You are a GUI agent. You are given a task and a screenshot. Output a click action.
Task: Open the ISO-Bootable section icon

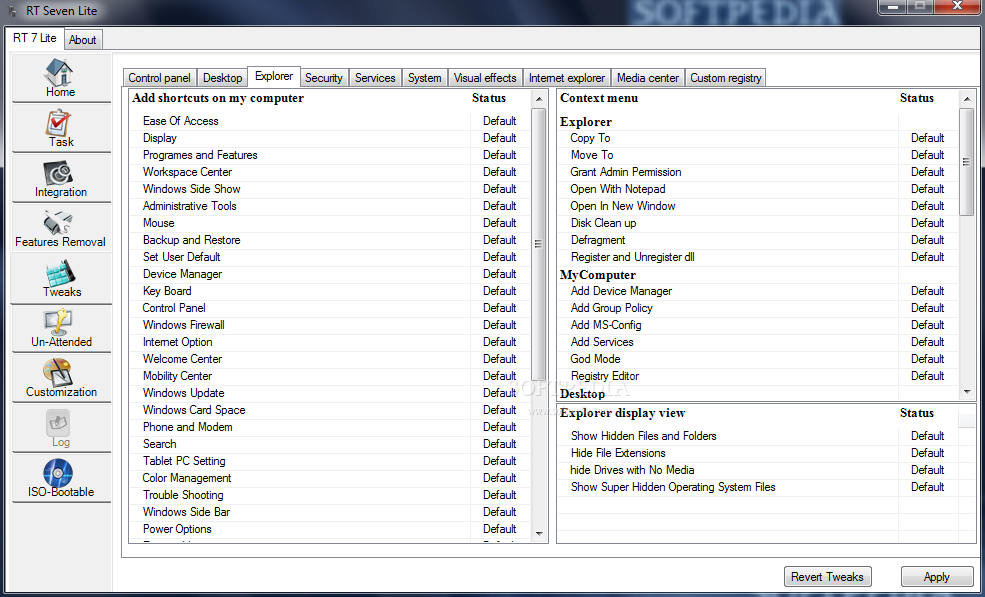coord(61,478)
